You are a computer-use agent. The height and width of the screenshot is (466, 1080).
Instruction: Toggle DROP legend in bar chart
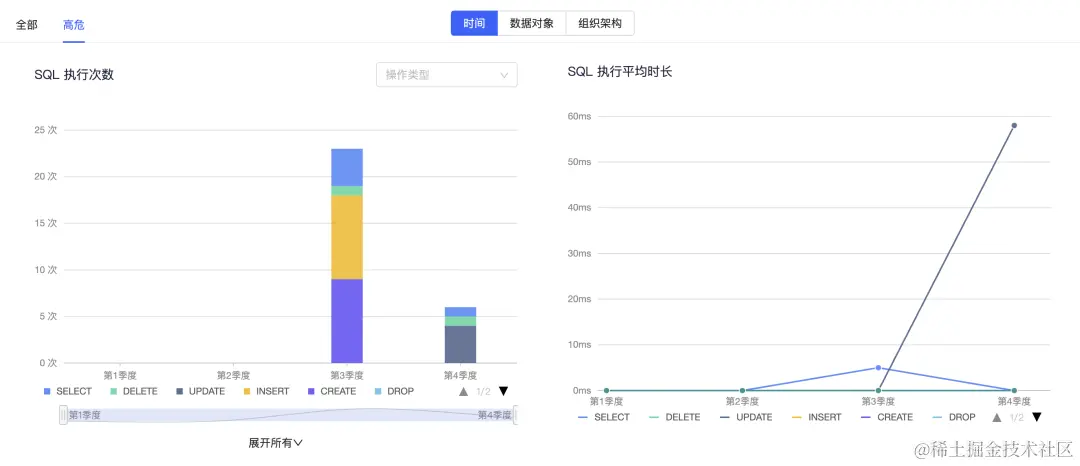[x=394, y=391]
